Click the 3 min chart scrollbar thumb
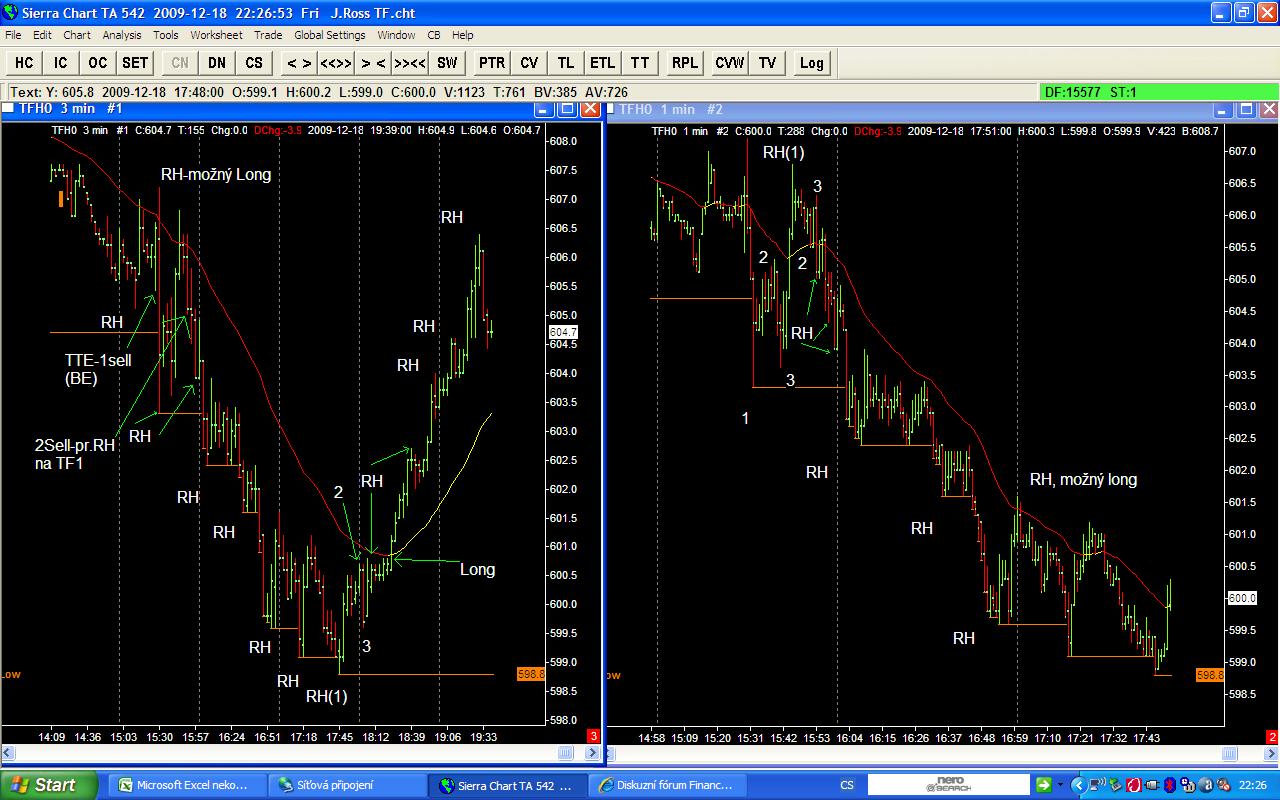Screen dimensions: 1280x800 coord(565,752)
